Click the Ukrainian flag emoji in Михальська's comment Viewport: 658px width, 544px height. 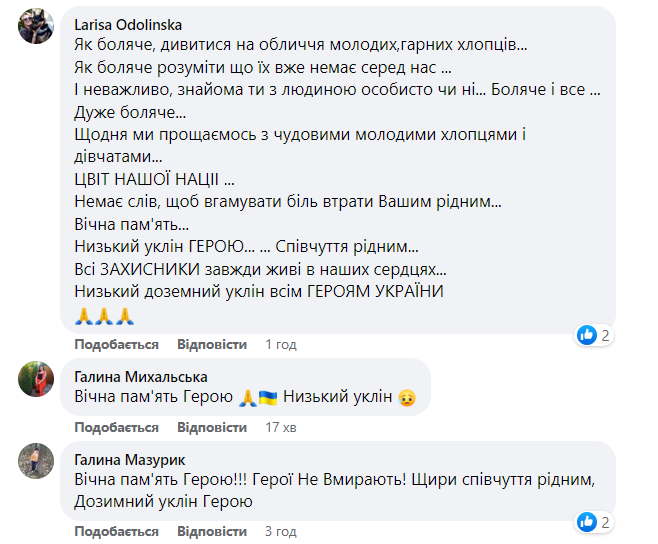click(x=267, y=398)
